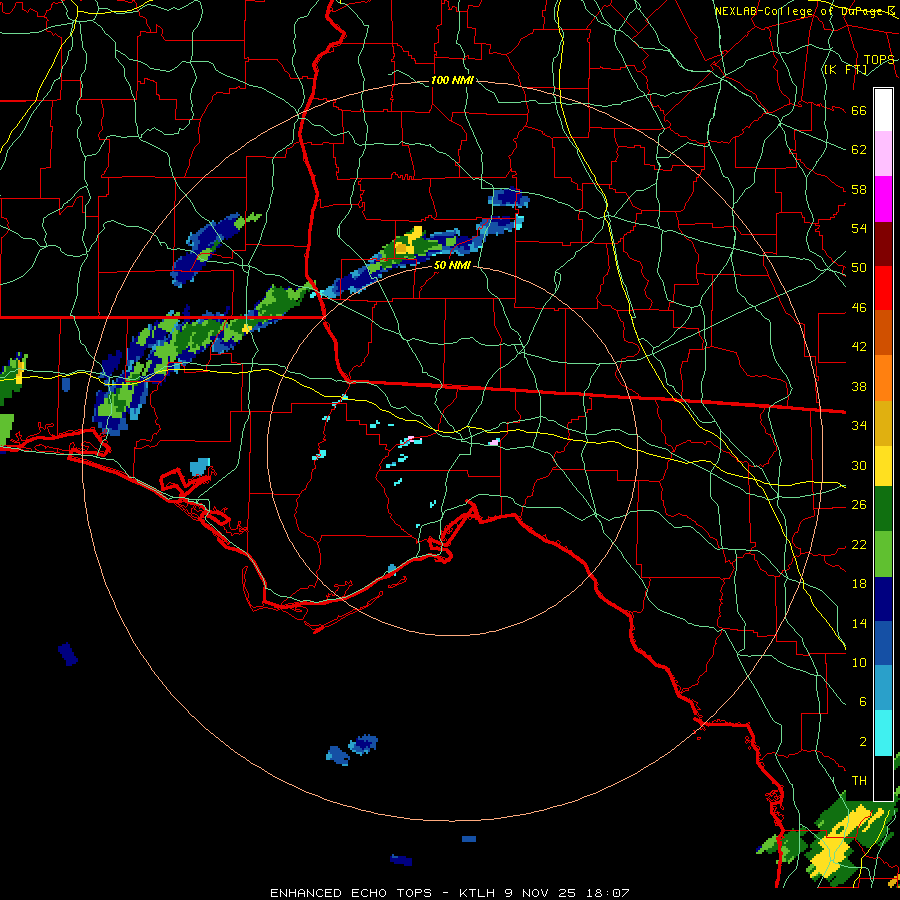
Task: Click the legend value 34
Action: (x=859, y=426)
